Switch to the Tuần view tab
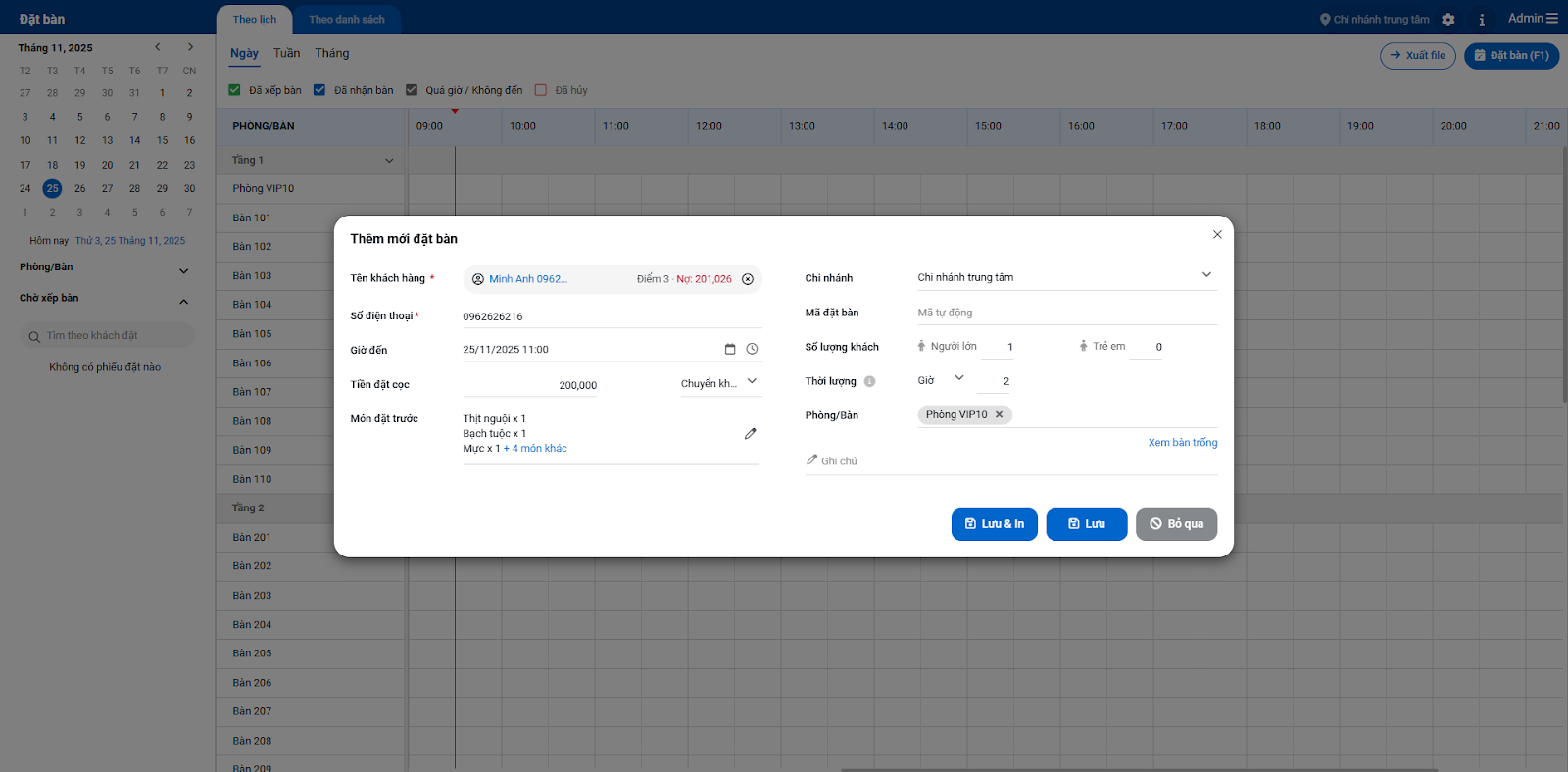Image resolution: width=1568 pixels, height=772 pixels. (286, 53)
